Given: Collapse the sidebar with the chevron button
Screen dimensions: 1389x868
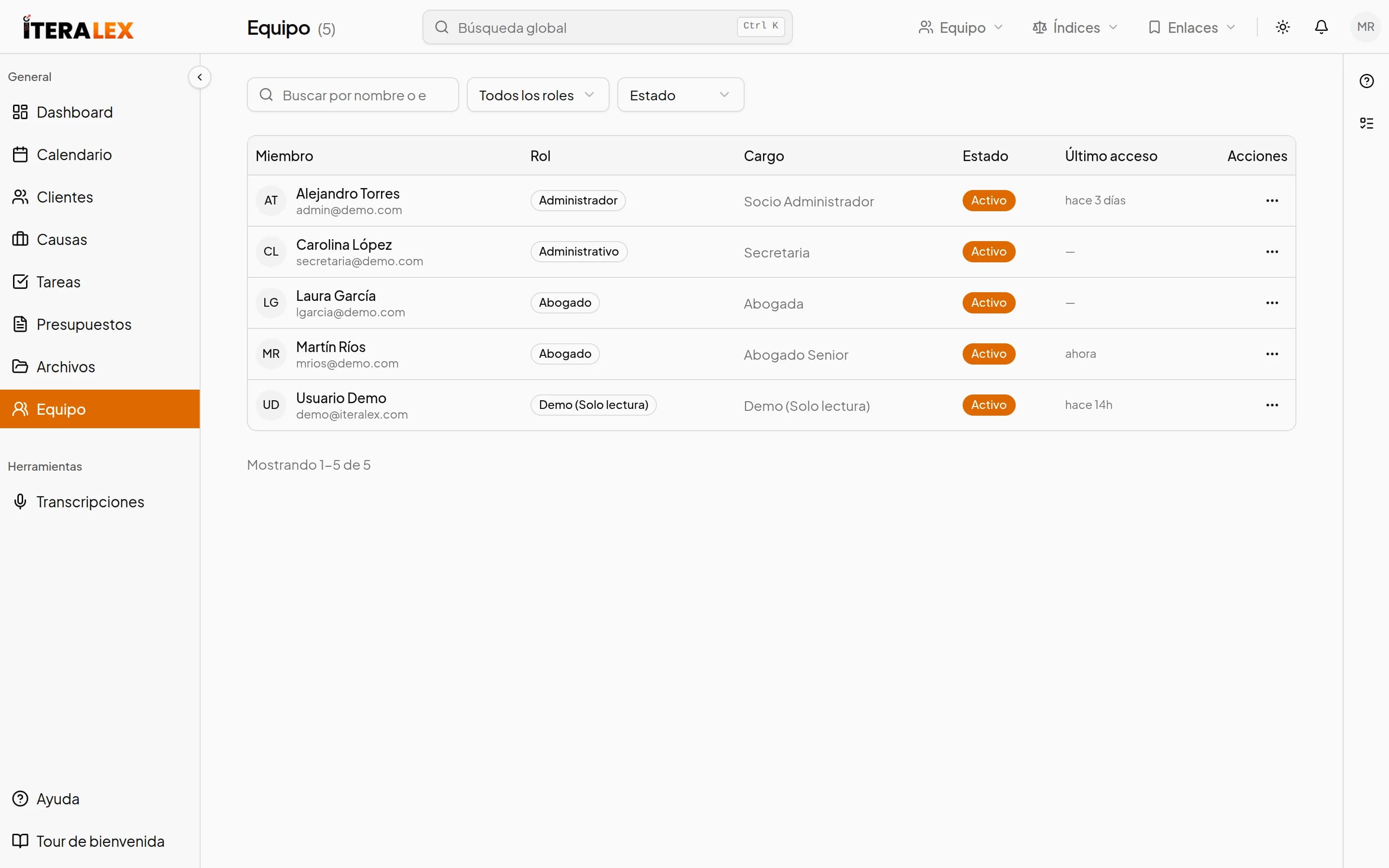Looking at the screenshot, I should (x=199, y=77).
